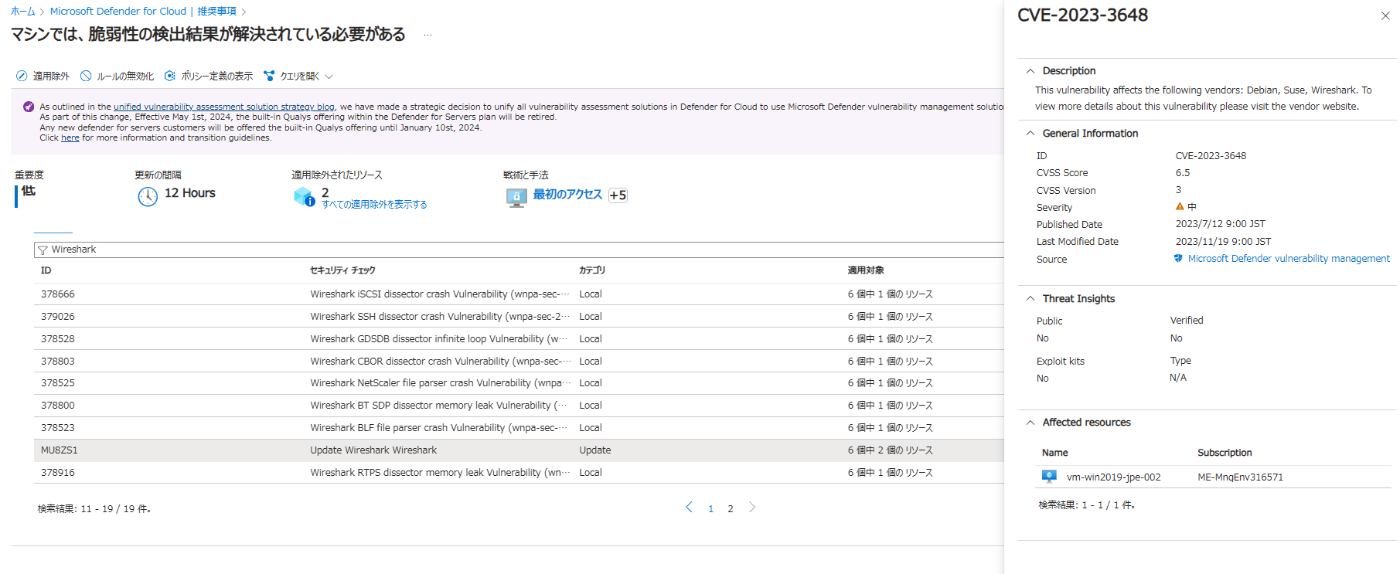Viewport: 1400px width, 574px height.
Task: Click the '6 個中 2 個のリソース' cell
Action: click(x=890, y=450)
